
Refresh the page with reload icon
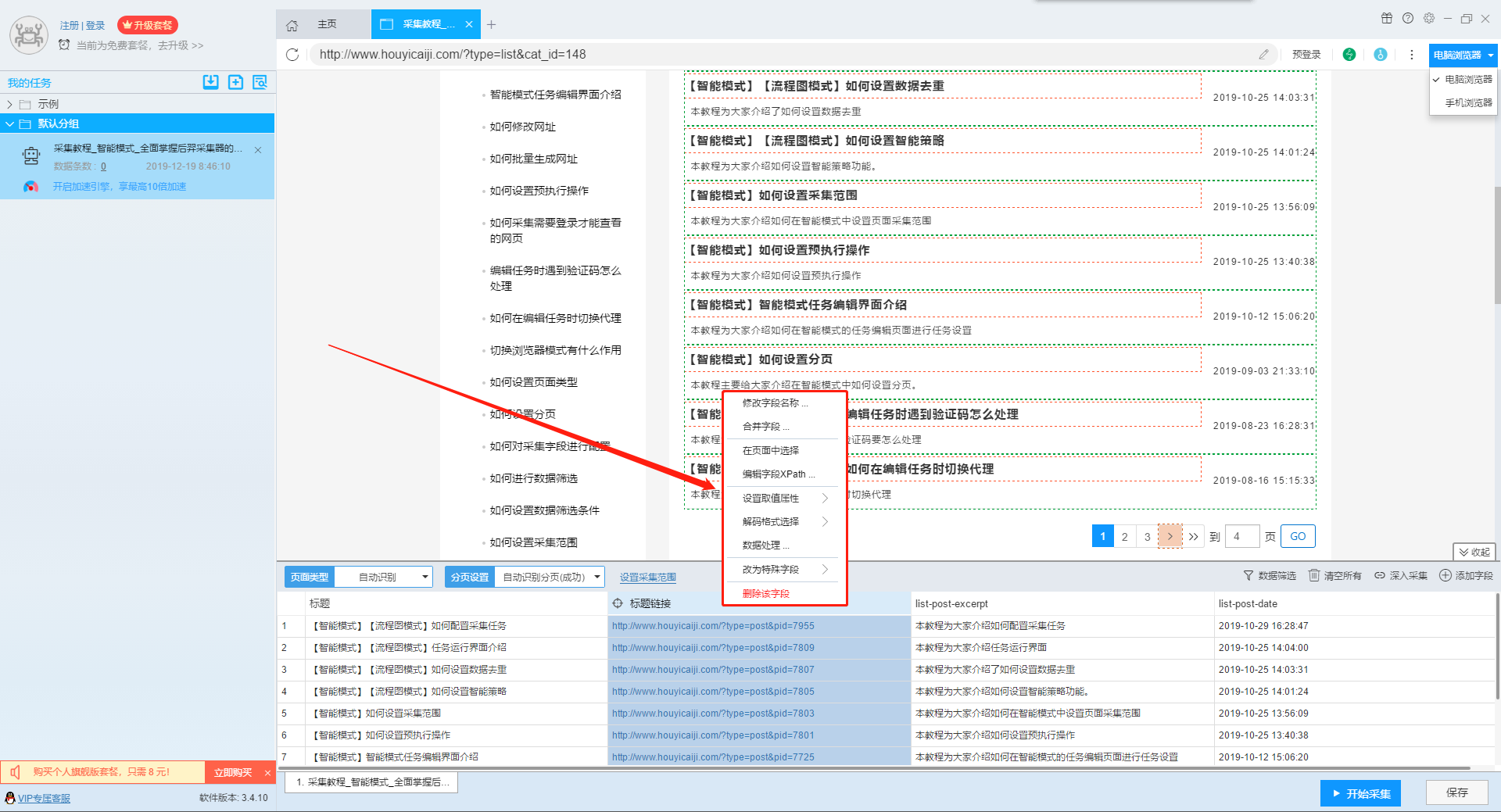tap(292, 55)
